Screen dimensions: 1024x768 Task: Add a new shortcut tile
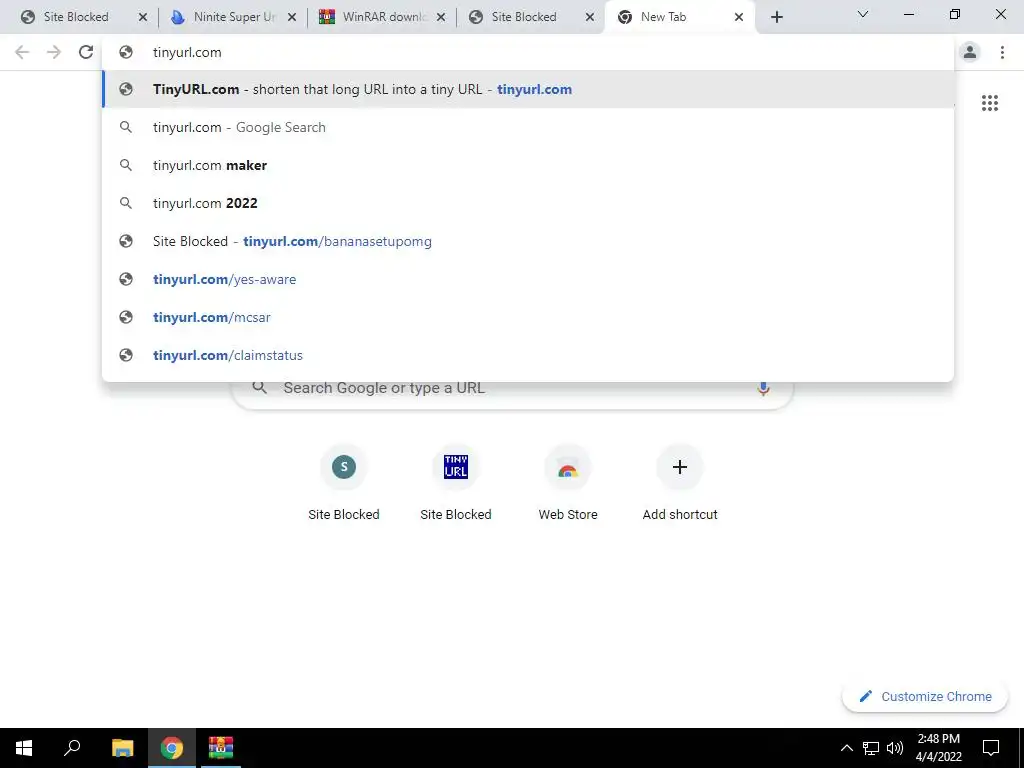click(680, 483)
